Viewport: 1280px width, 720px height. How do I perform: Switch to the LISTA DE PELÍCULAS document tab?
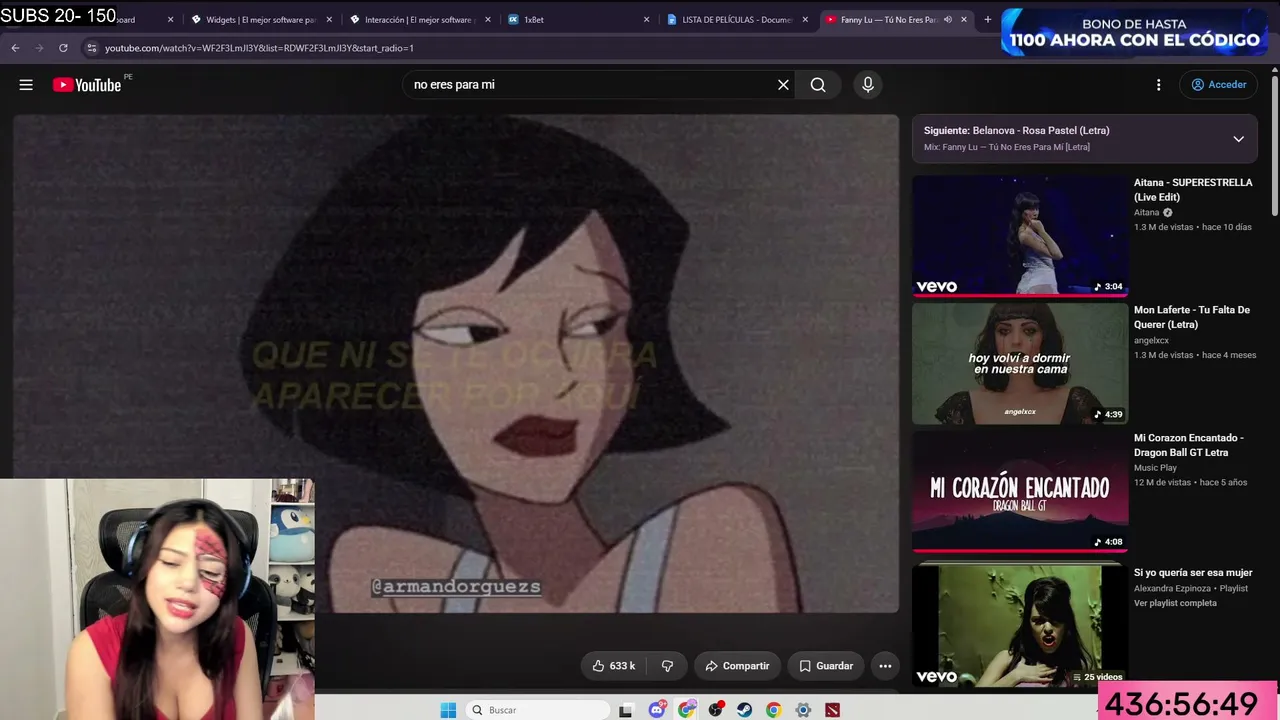click(x=737, y=19)
